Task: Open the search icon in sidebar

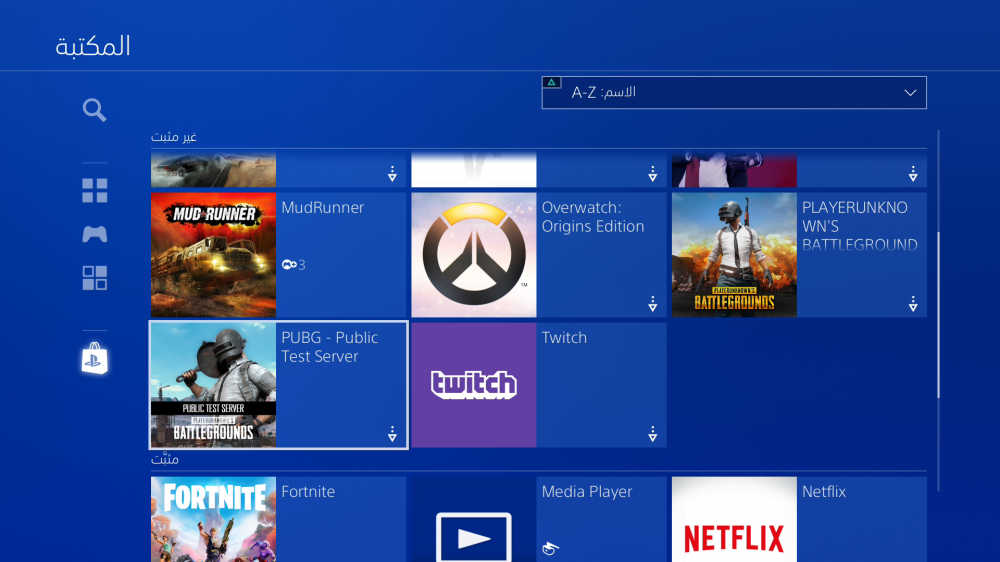Action: tap(94, 110)
